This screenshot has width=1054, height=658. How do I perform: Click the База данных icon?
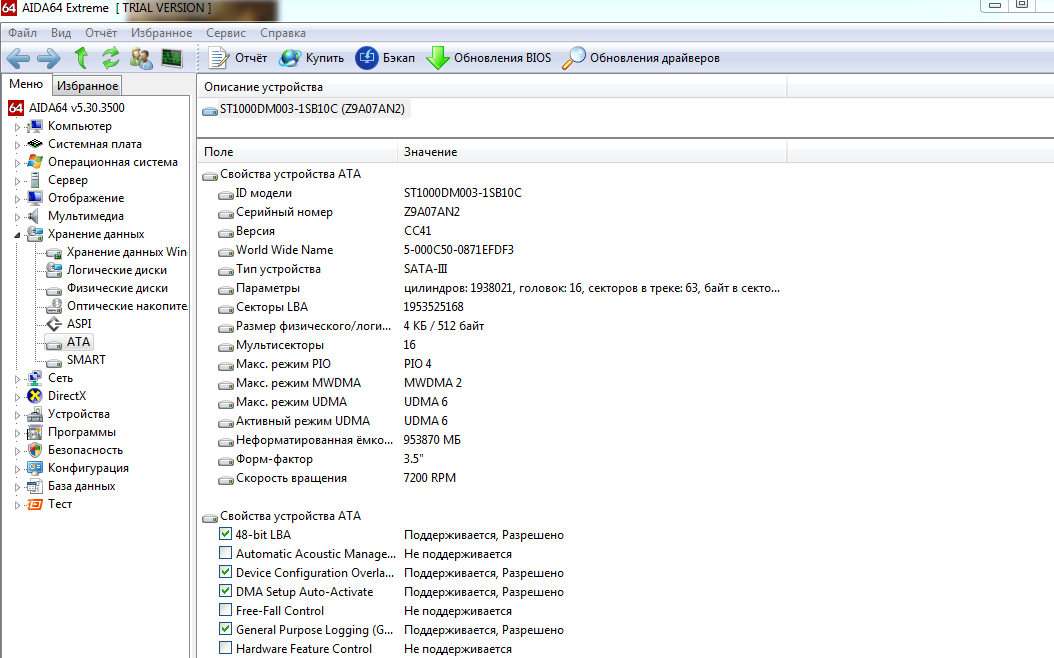[35, 486]
